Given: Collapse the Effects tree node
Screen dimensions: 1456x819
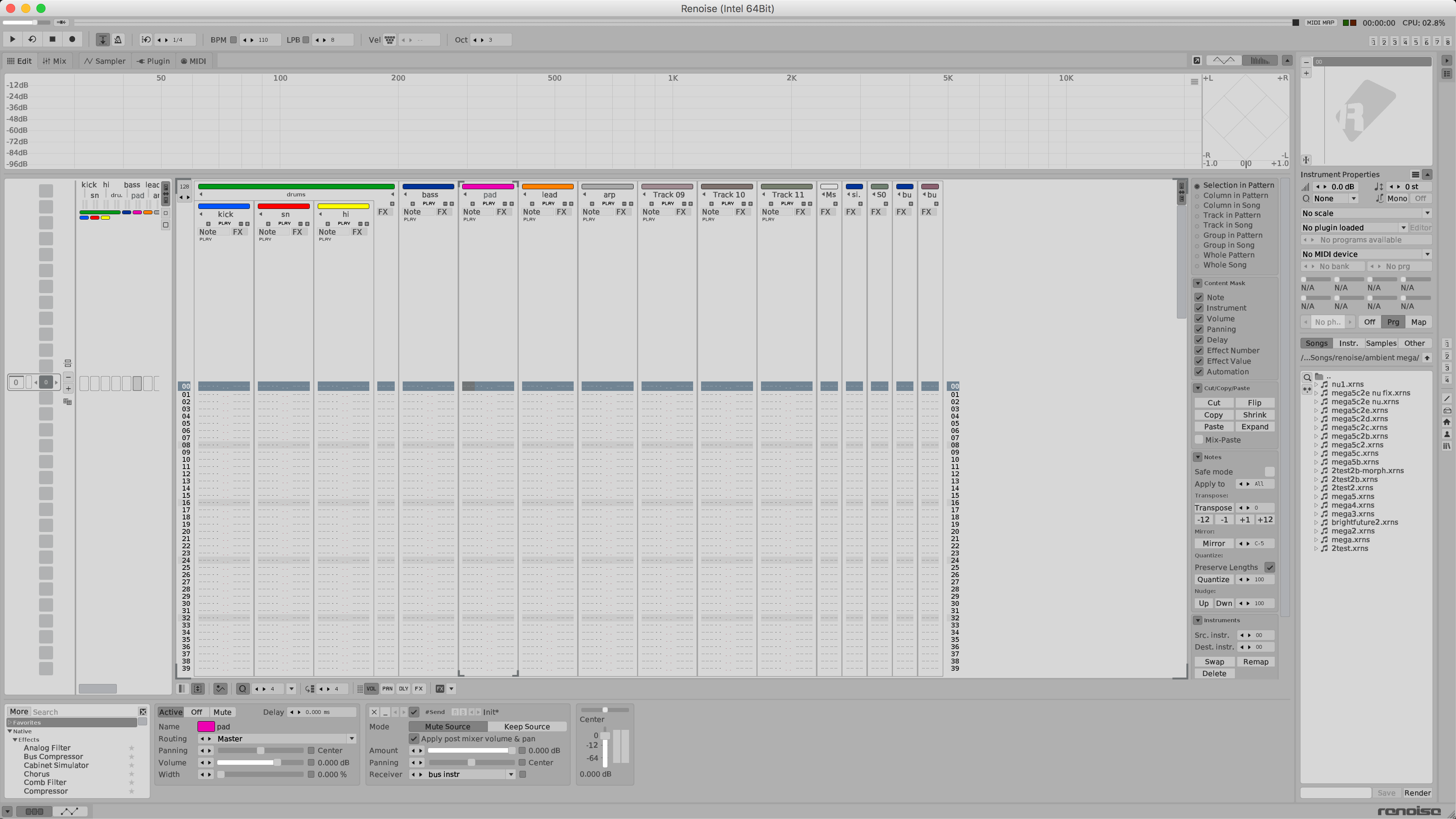Looking at the screenshot, I should (x=15, y=740).
